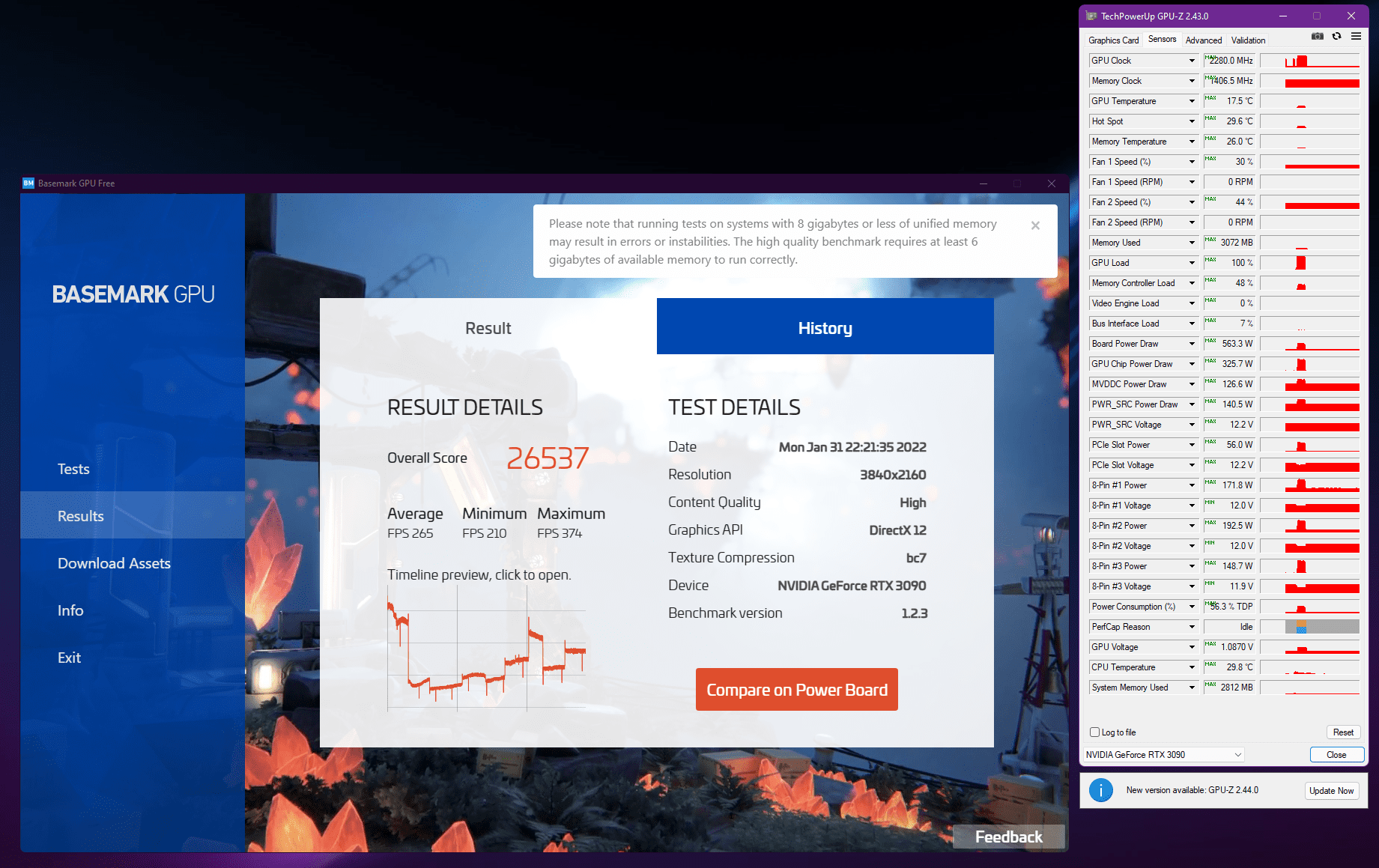1379x868 pixels.
Task: Close the Basemark GPU Free window
Action: pyautogui.click(x=1052, y=183)
